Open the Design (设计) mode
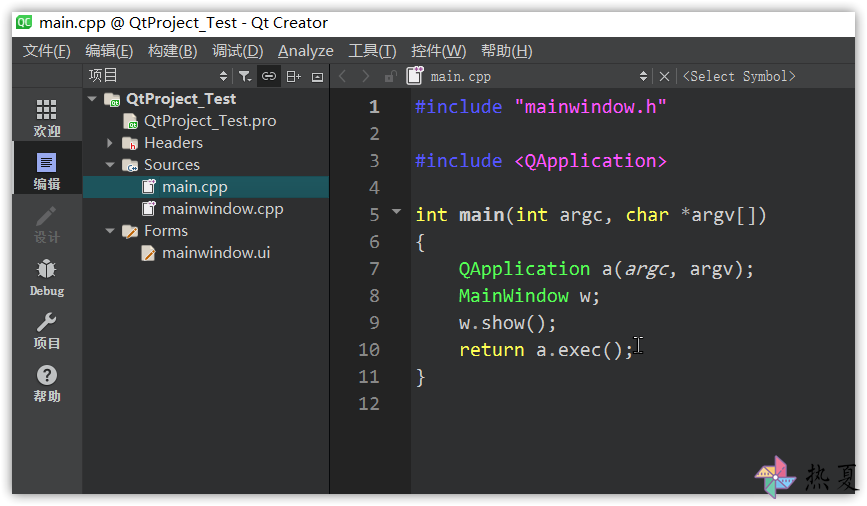 point(46,224)
